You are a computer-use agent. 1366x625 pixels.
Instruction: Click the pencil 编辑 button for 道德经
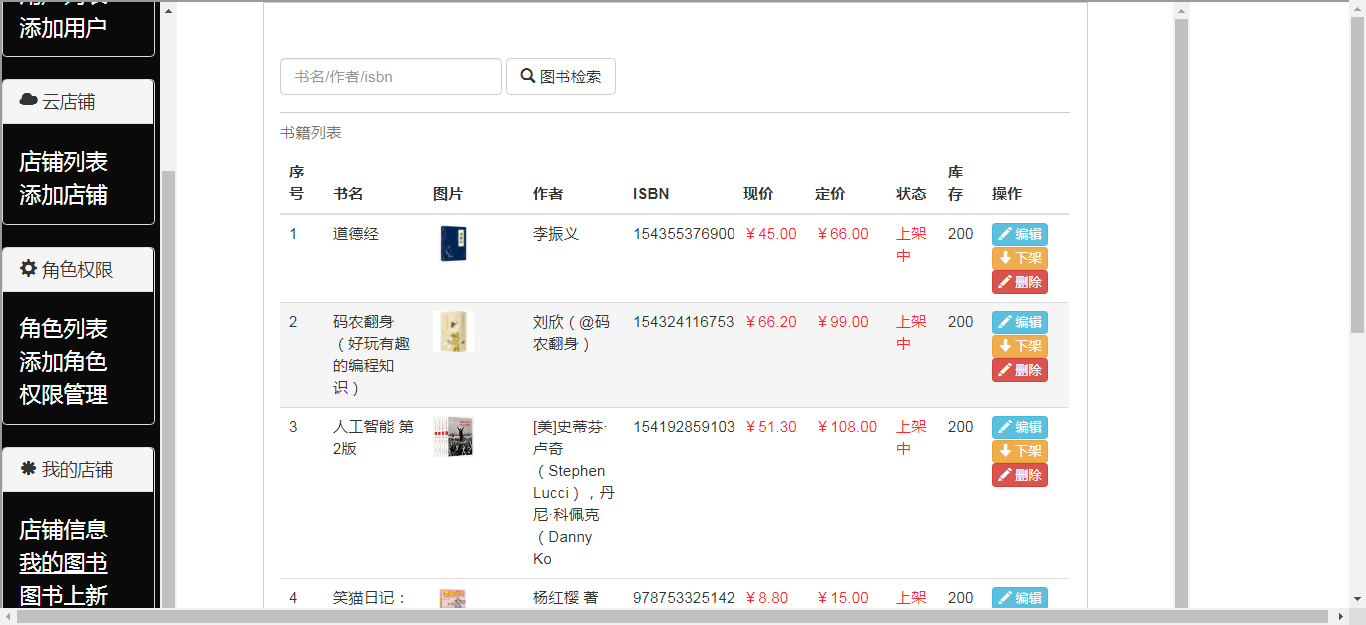click(1019, 234)
